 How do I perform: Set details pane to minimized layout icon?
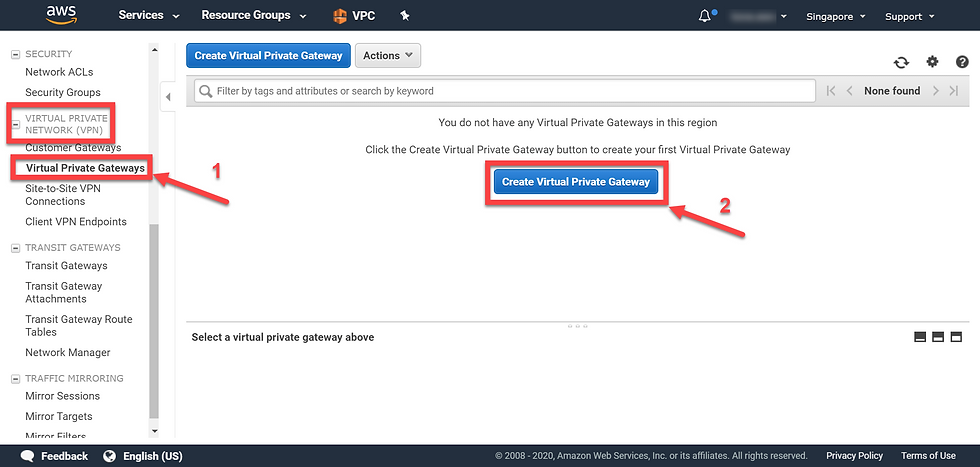pos(919,337)
